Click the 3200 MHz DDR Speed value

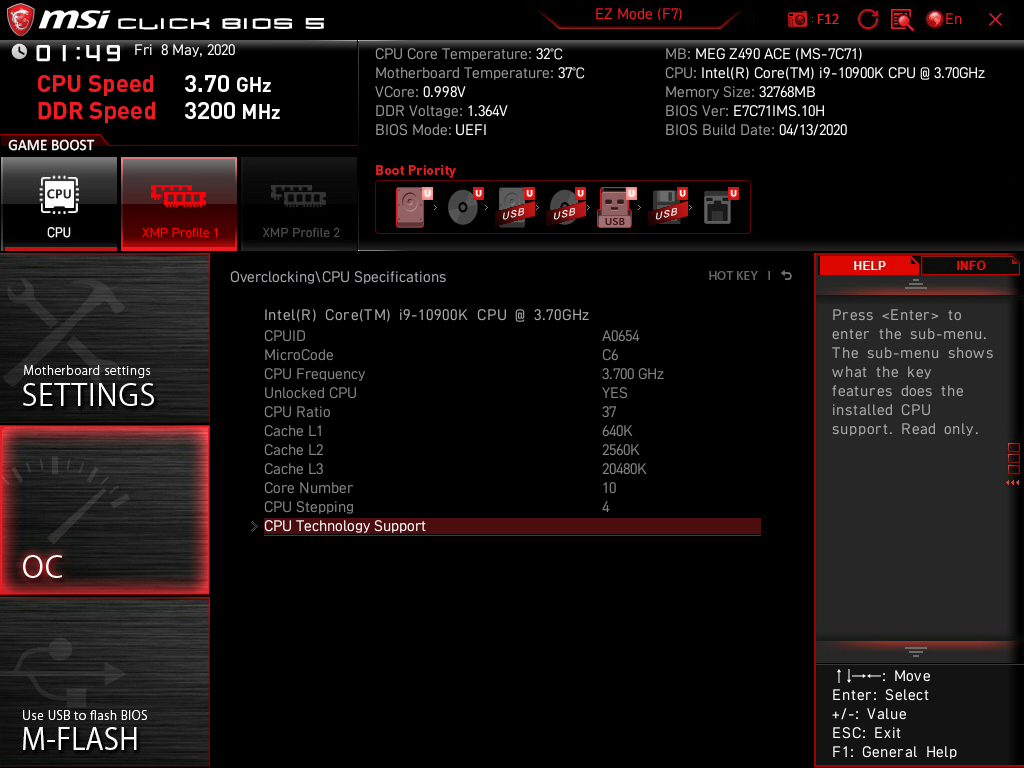pyautogui.click(x=232, y=111)
